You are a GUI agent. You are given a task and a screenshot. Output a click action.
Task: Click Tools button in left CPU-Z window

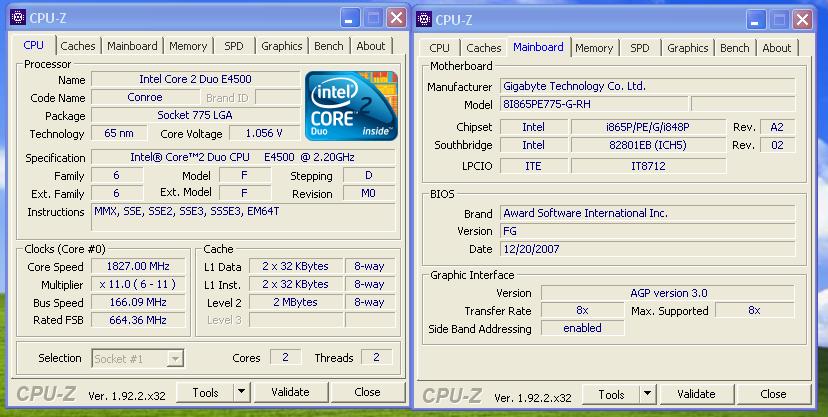point(205,392)
